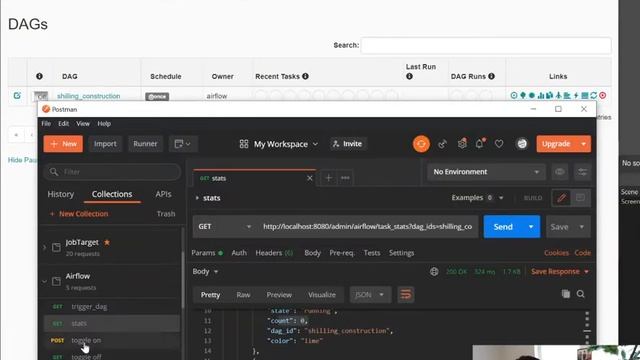Image resolution: width=640 pixels, height=360 pixels.
Task: Open Postman settings gear icon
Action: tap(462, 144)
